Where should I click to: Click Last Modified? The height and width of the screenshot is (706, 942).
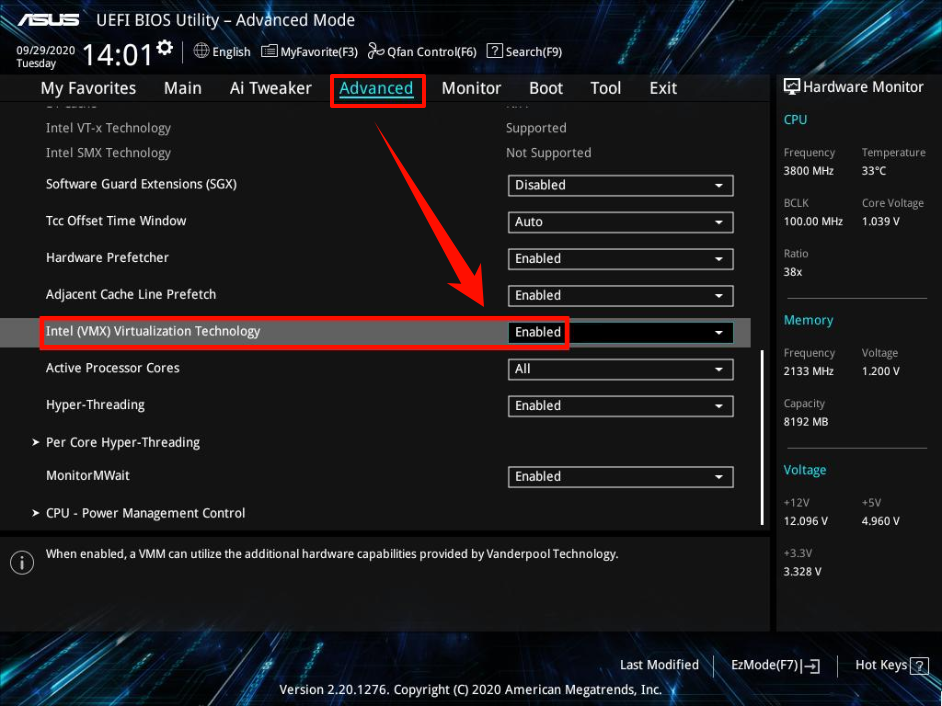tap(659, 665)
